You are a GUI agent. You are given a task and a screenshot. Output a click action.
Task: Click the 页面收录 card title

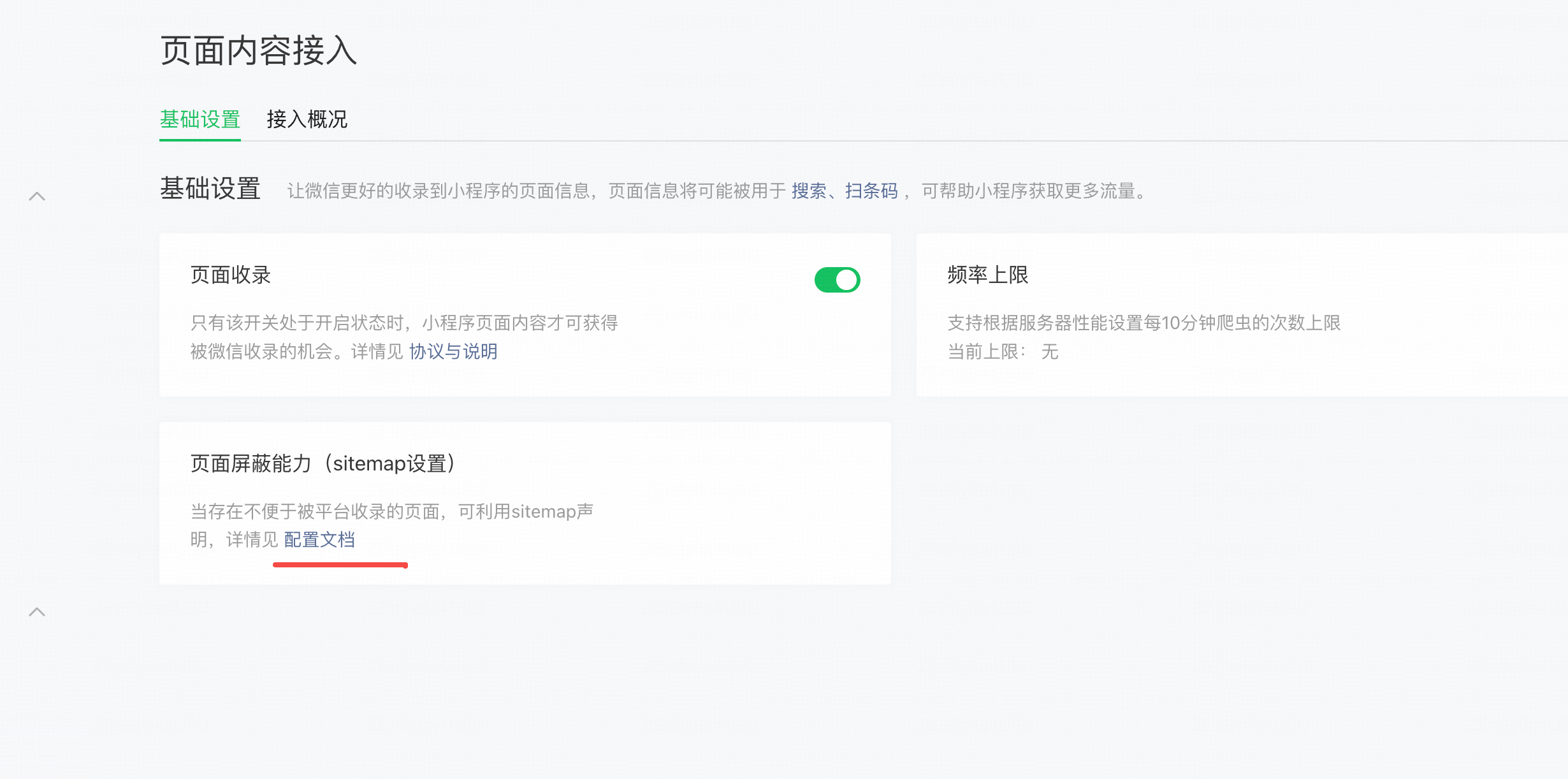[230, 275]
